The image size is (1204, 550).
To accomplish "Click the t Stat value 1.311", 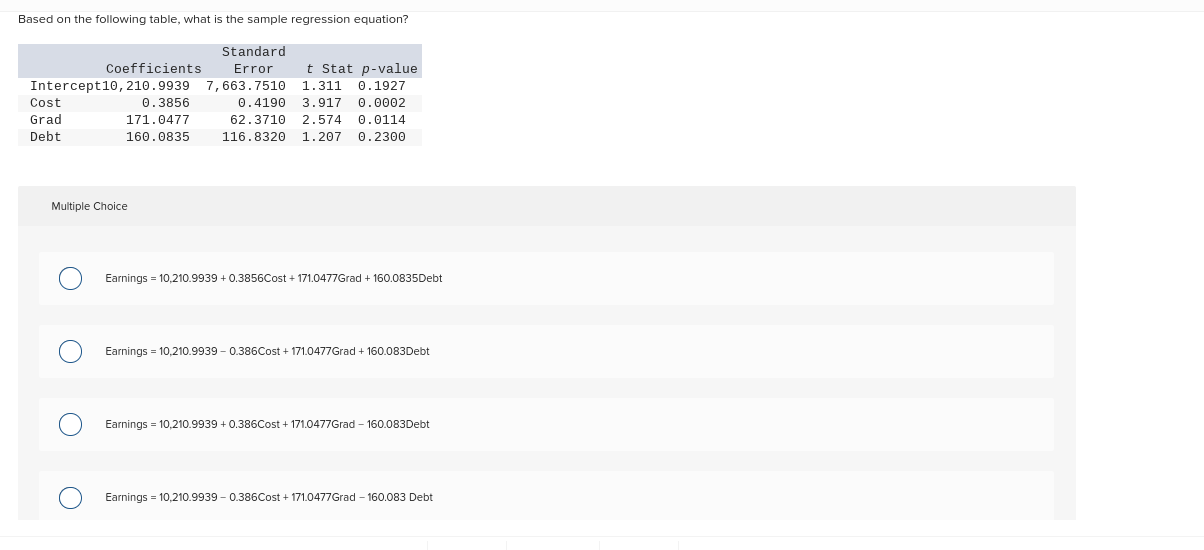I will pos(322,86).
